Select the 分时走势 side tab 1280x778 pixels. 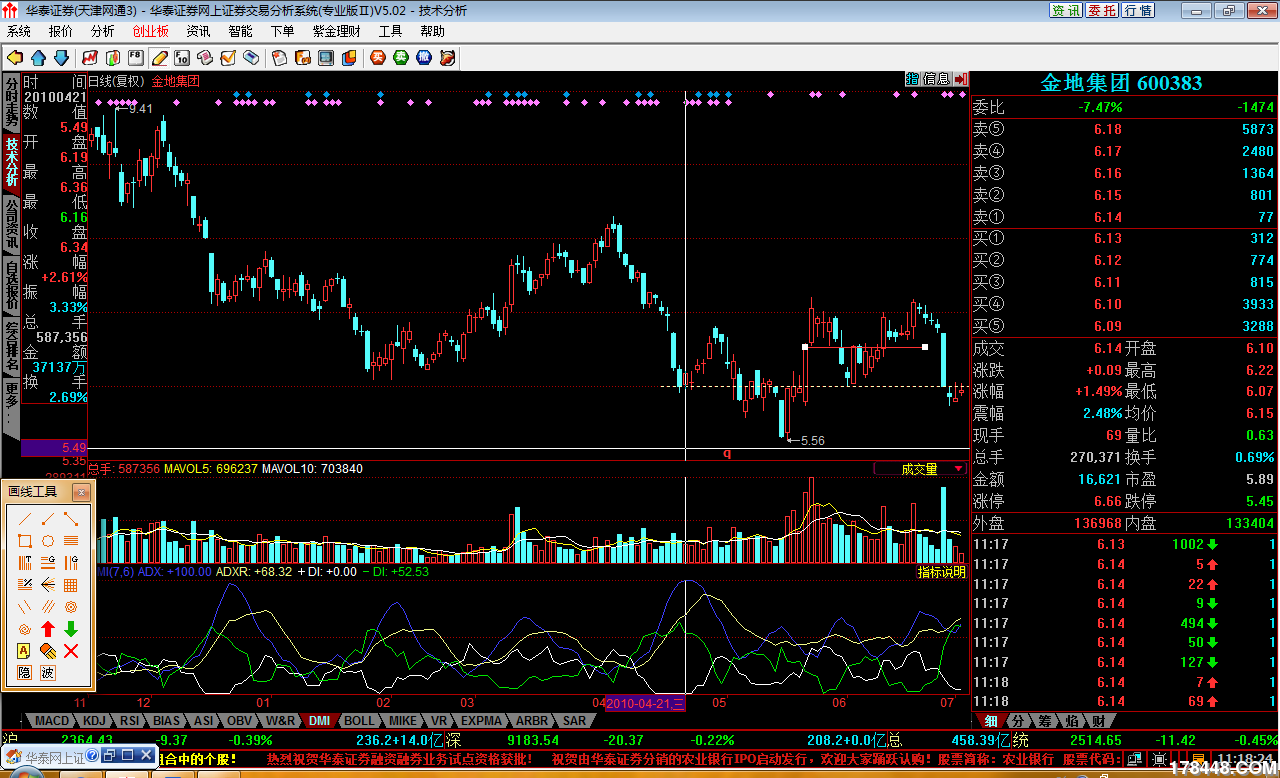[x=10, y=100]
